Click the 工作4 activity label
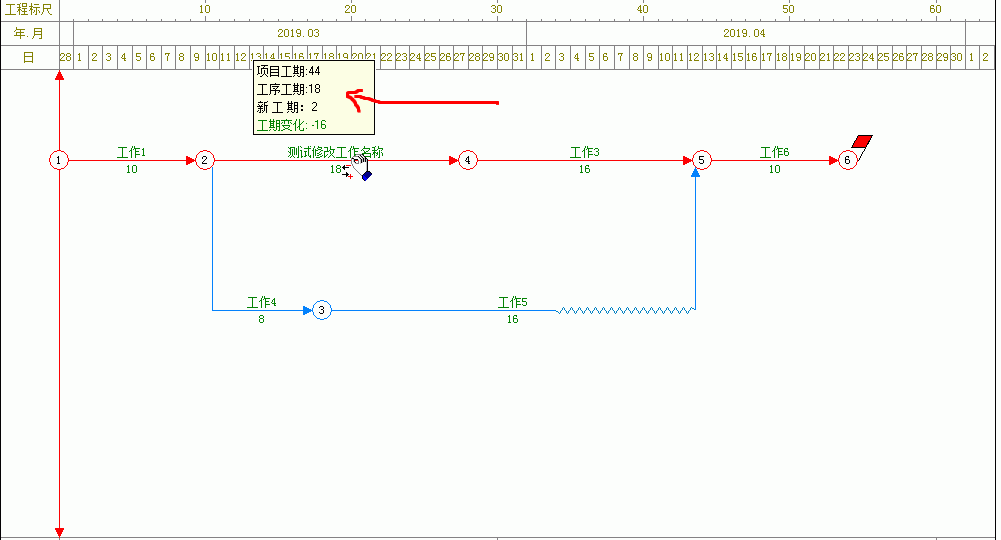This screenshot has height=540, width=1001. point(262,303)
